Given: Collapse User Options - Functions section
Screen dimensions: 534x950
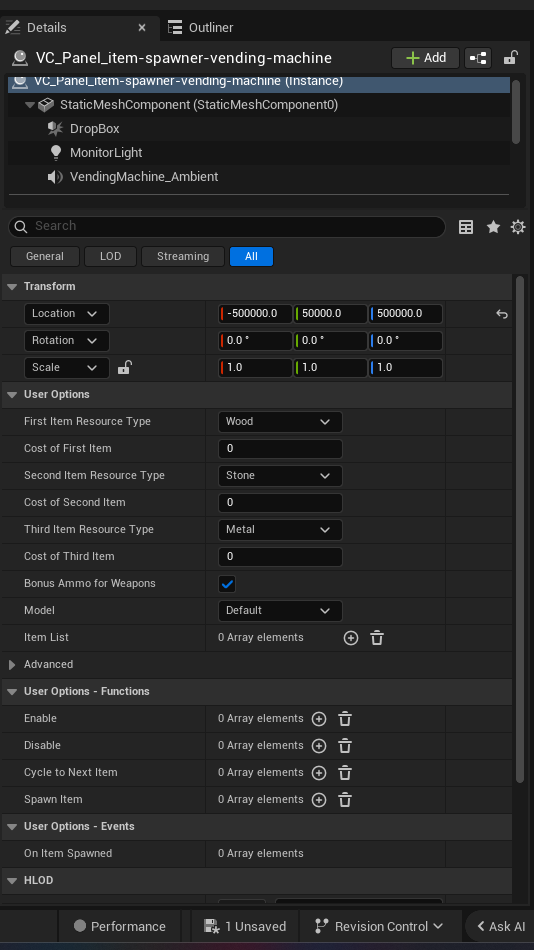Looking at the screenshot, I should [x=12, y=692].
